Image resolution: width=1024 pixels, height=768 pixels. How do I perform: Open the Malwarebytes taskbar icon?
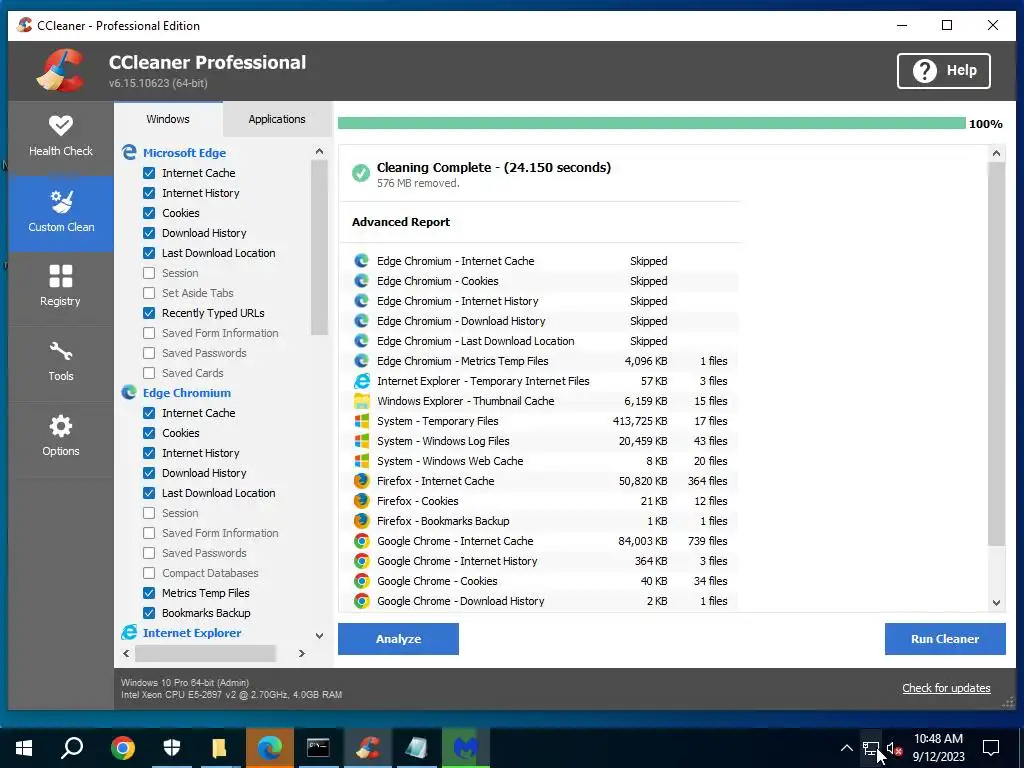coord(466,748)
